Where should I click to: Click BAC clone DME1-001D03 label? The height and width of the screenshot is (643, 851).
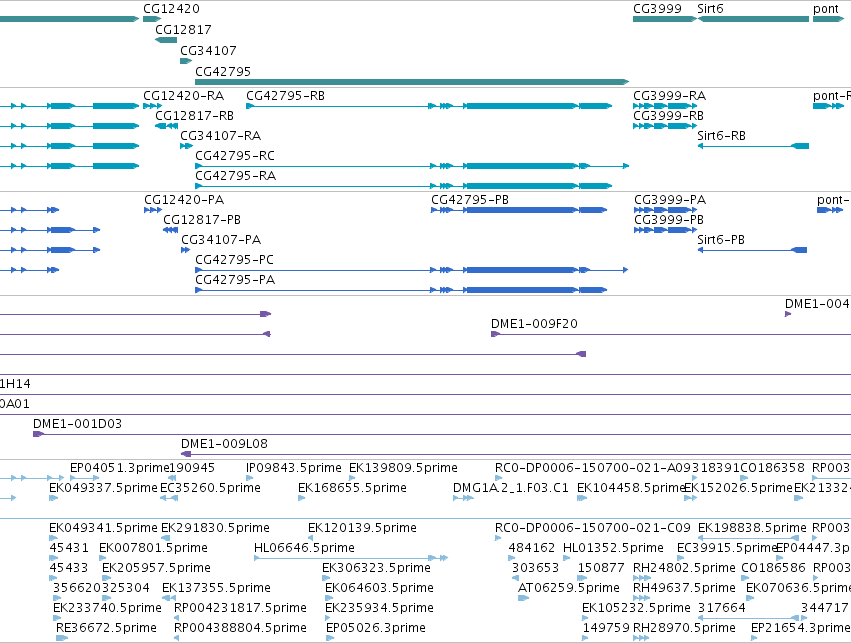pyautogui.click(x=77, y=424)
